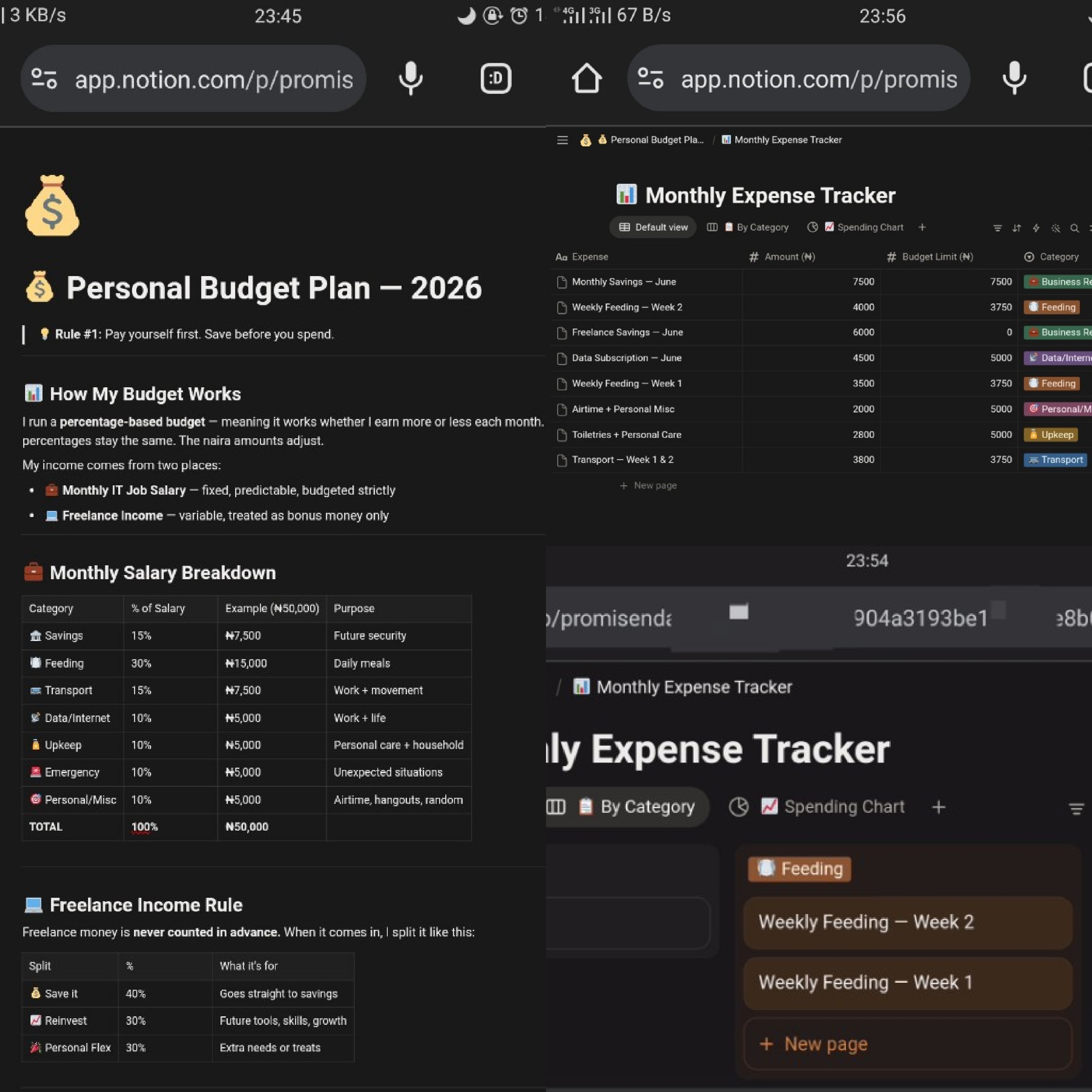The height and width of the screenshot is (1092, 1092).
Task: Click the large money bag page icon
Action: [x=52, y=205]
